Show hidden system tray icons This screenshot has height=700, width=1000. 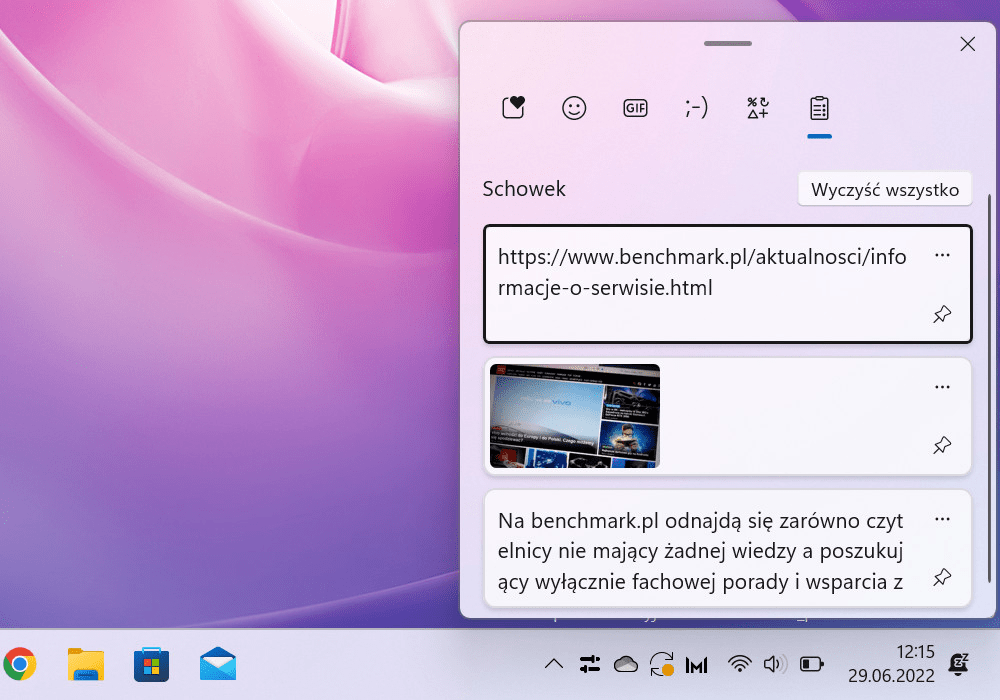(x=553, y=664)
